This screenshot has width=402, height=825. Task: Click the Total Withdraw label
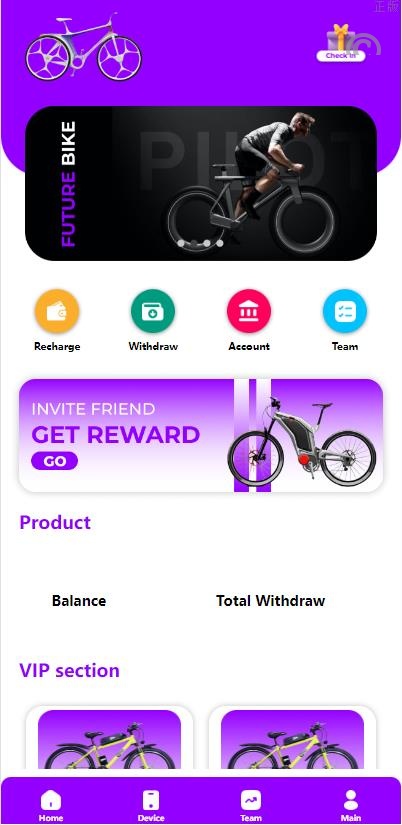270,601
